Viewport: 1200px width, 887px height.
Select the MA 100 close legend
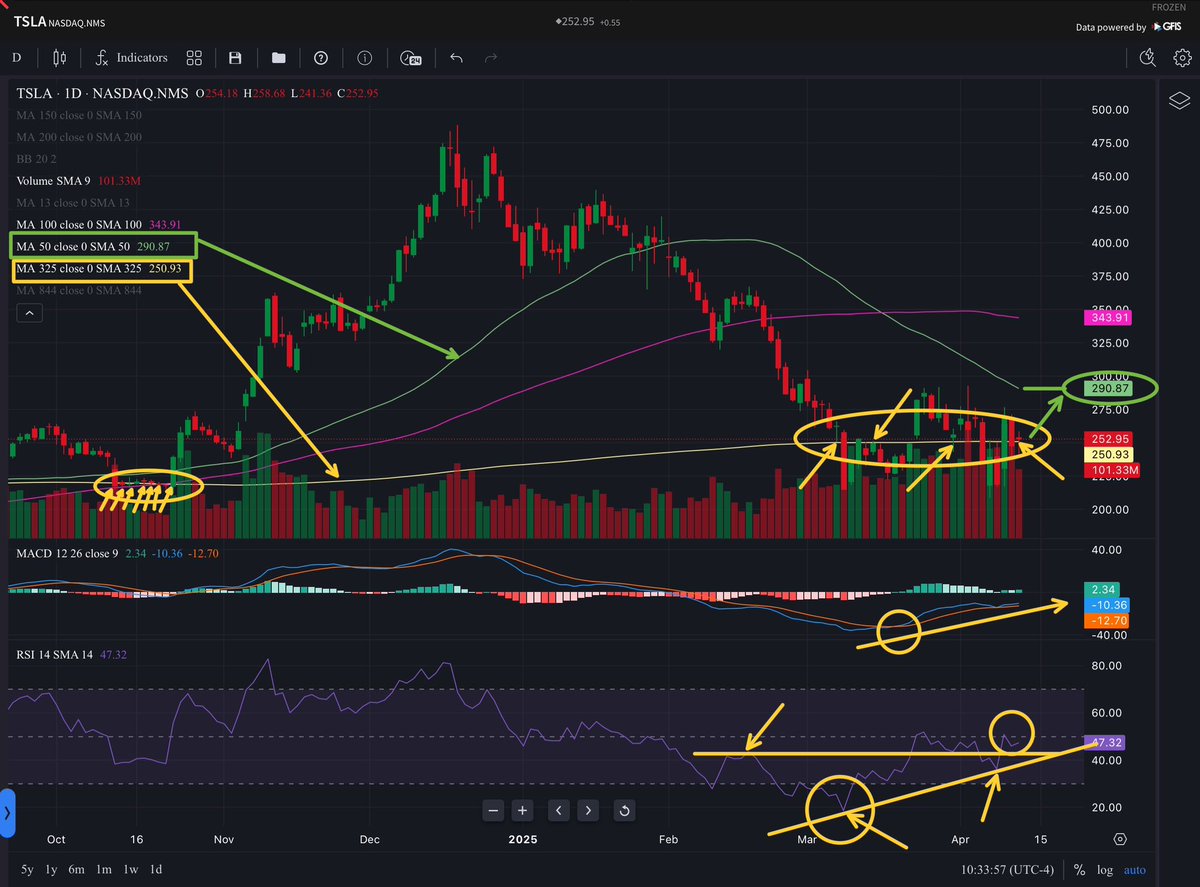coord(98,225)
